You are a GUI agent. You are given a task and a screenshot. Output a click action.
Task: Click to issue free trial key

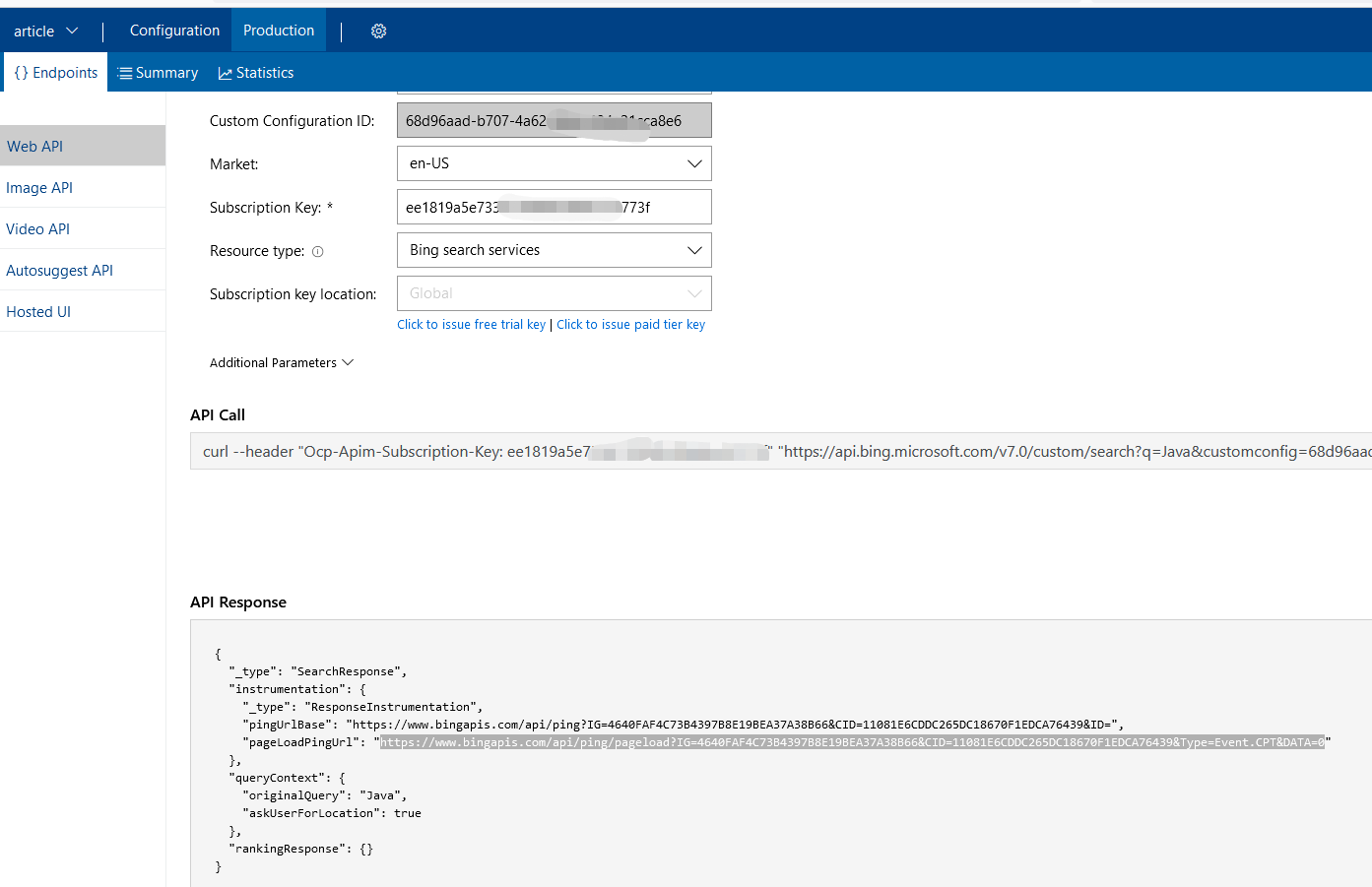point(471,325)
